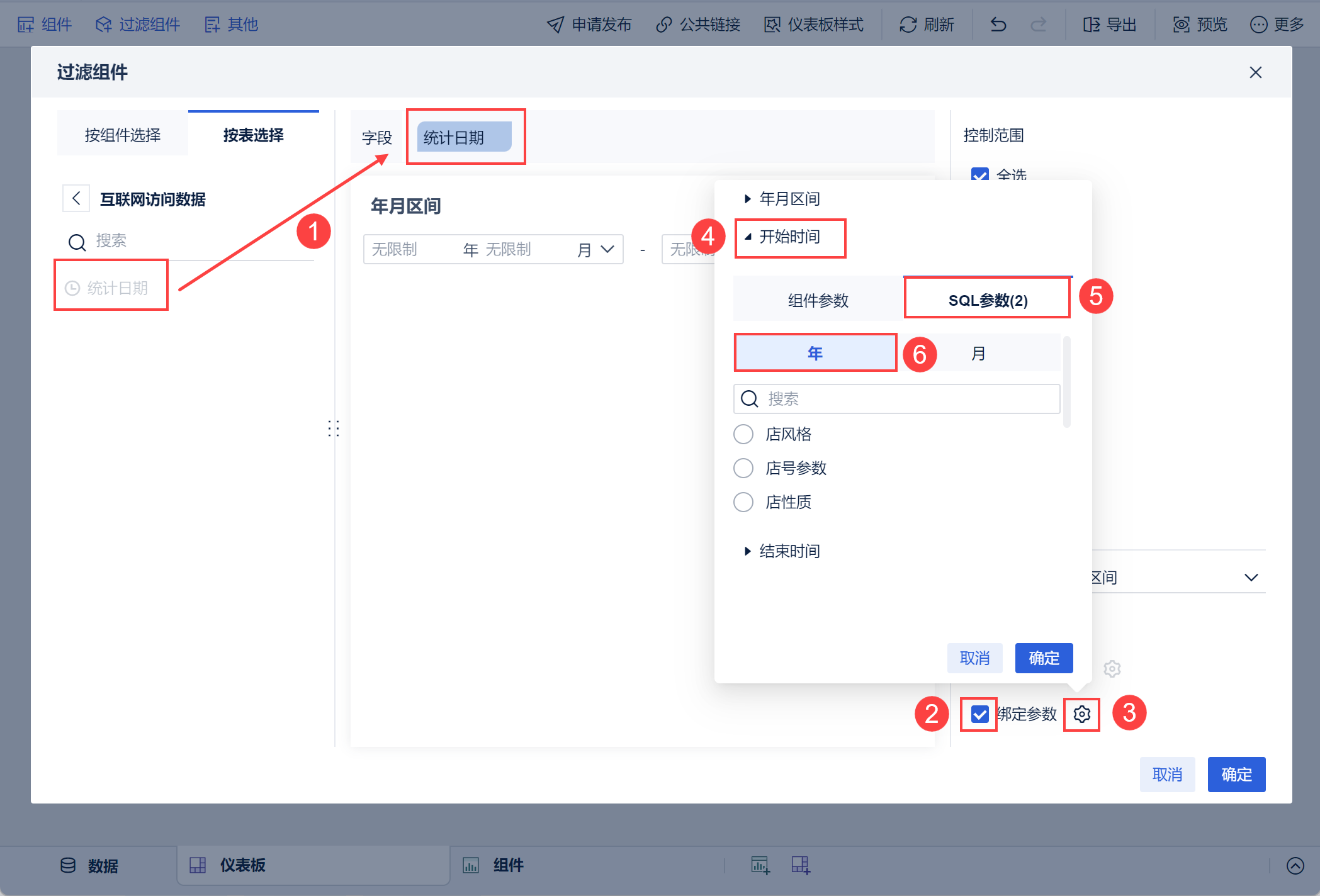Click the undo arrow in the top toolbar
The width and height of the screenshot is (1320, 896).
998,25
